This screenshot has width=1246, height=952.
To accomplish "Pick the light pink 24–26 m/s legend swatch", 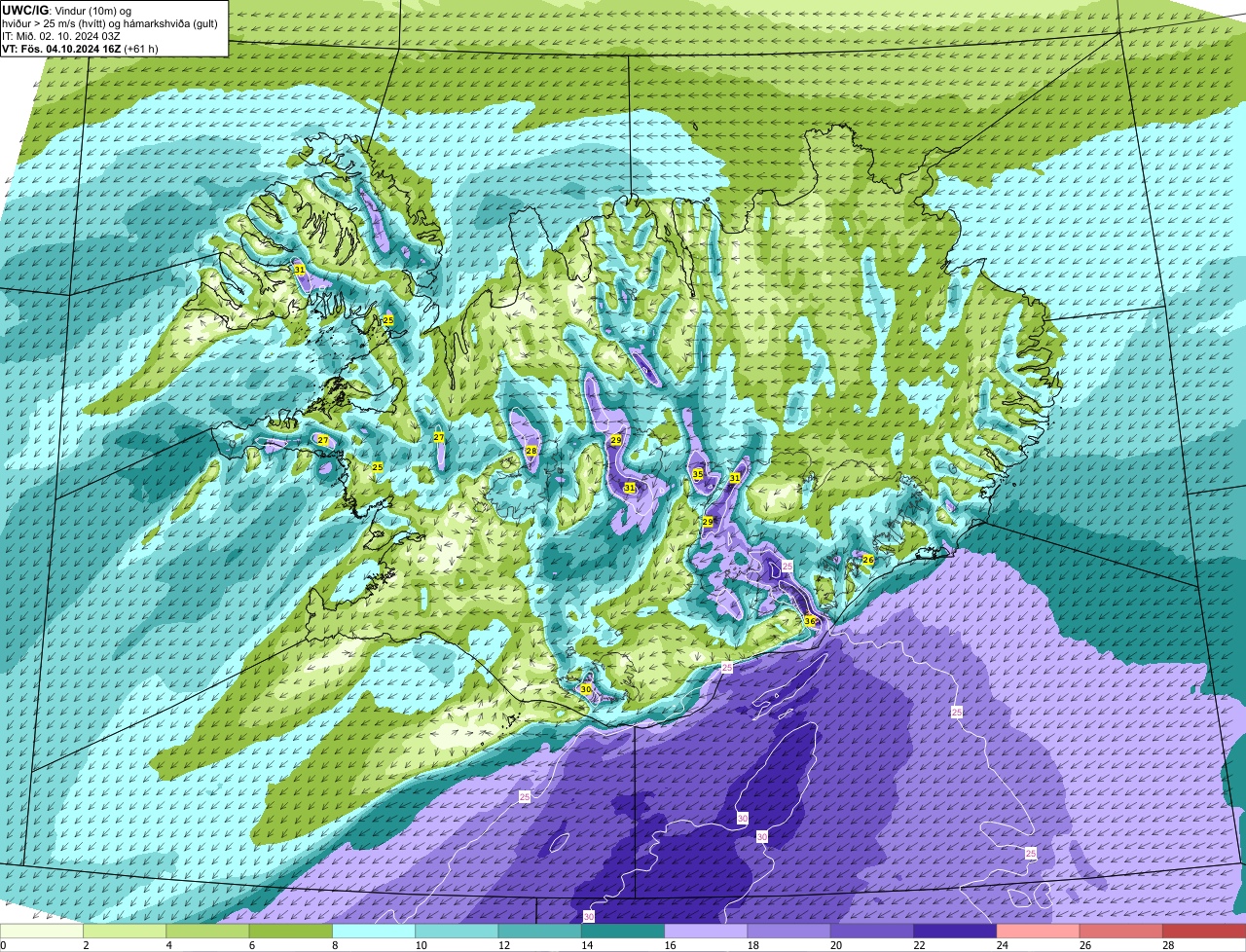I will coord(1038,932).
